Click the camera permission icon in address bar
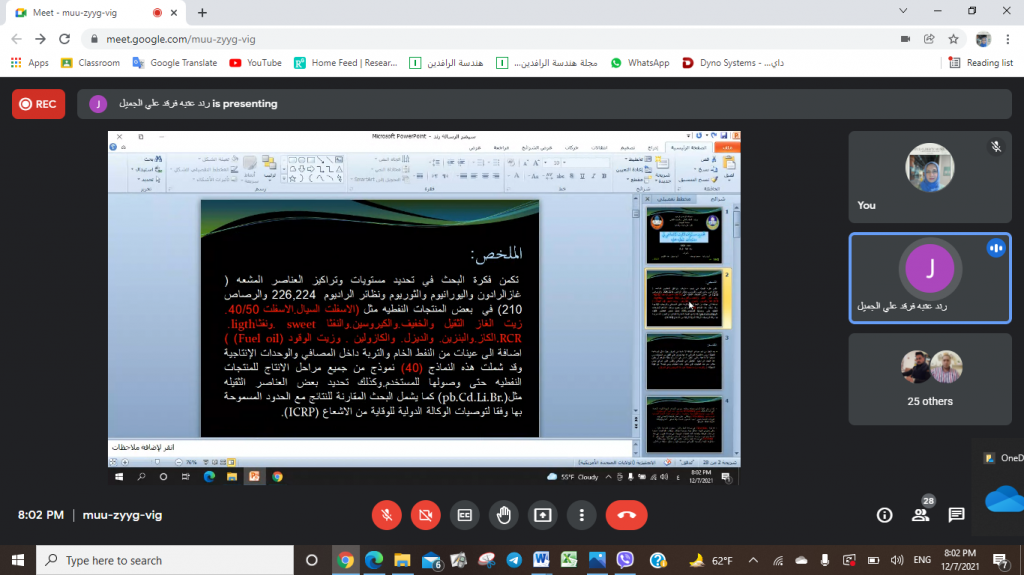 (905, 39)
